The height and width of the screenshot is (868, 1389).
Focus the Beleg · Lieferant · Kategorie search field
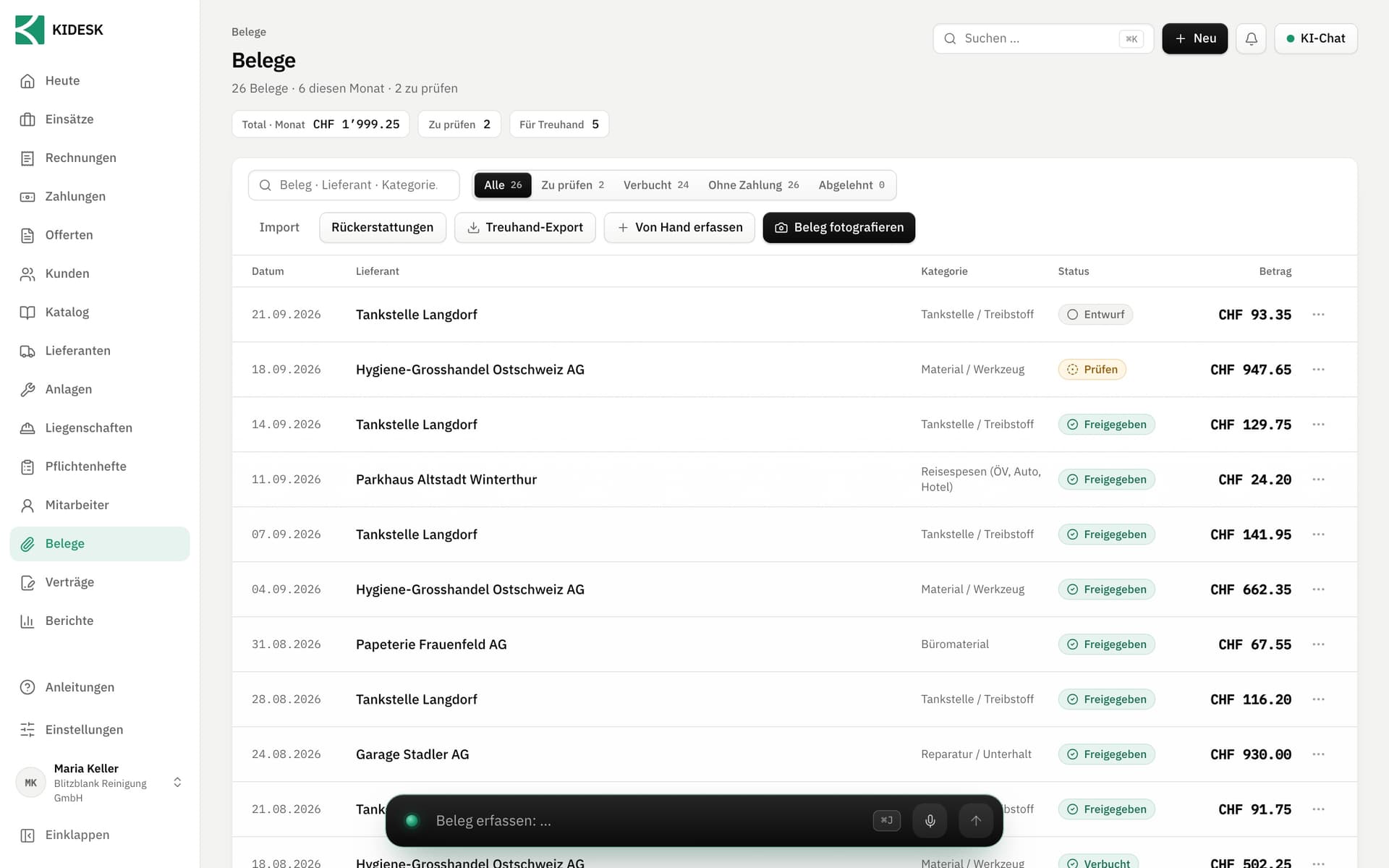(354, 185)
